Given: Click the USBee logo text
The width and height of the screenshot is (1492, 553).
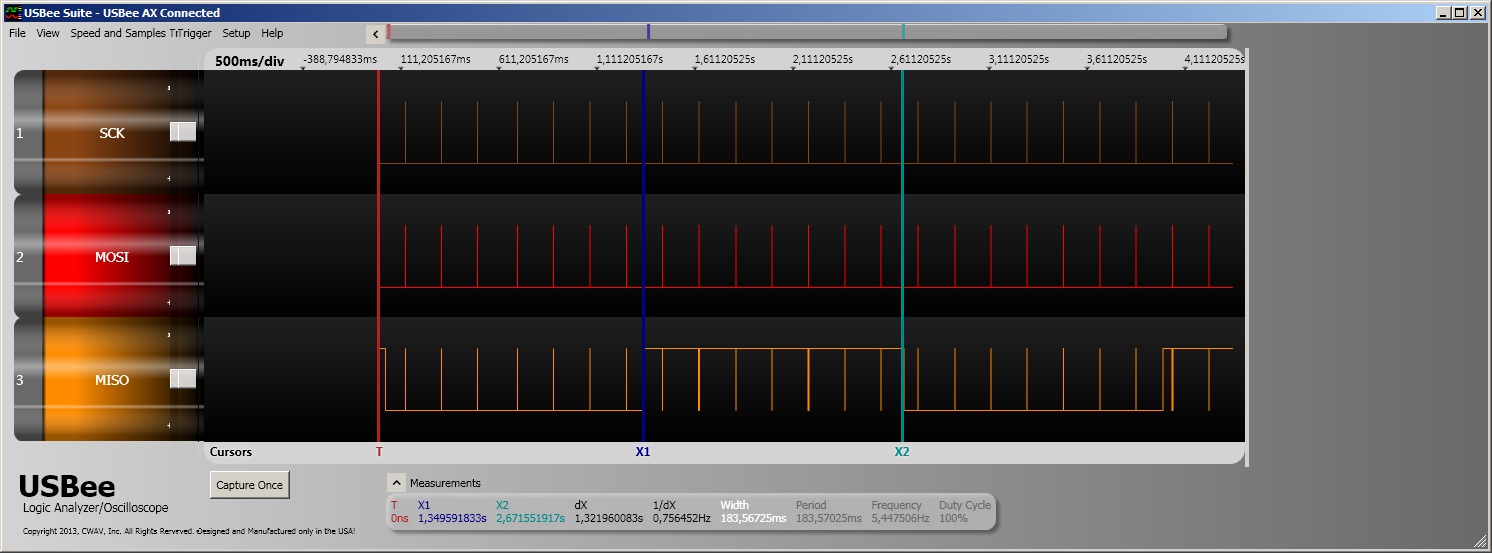Looking at the screenshot, I should (x=67, y=487).
